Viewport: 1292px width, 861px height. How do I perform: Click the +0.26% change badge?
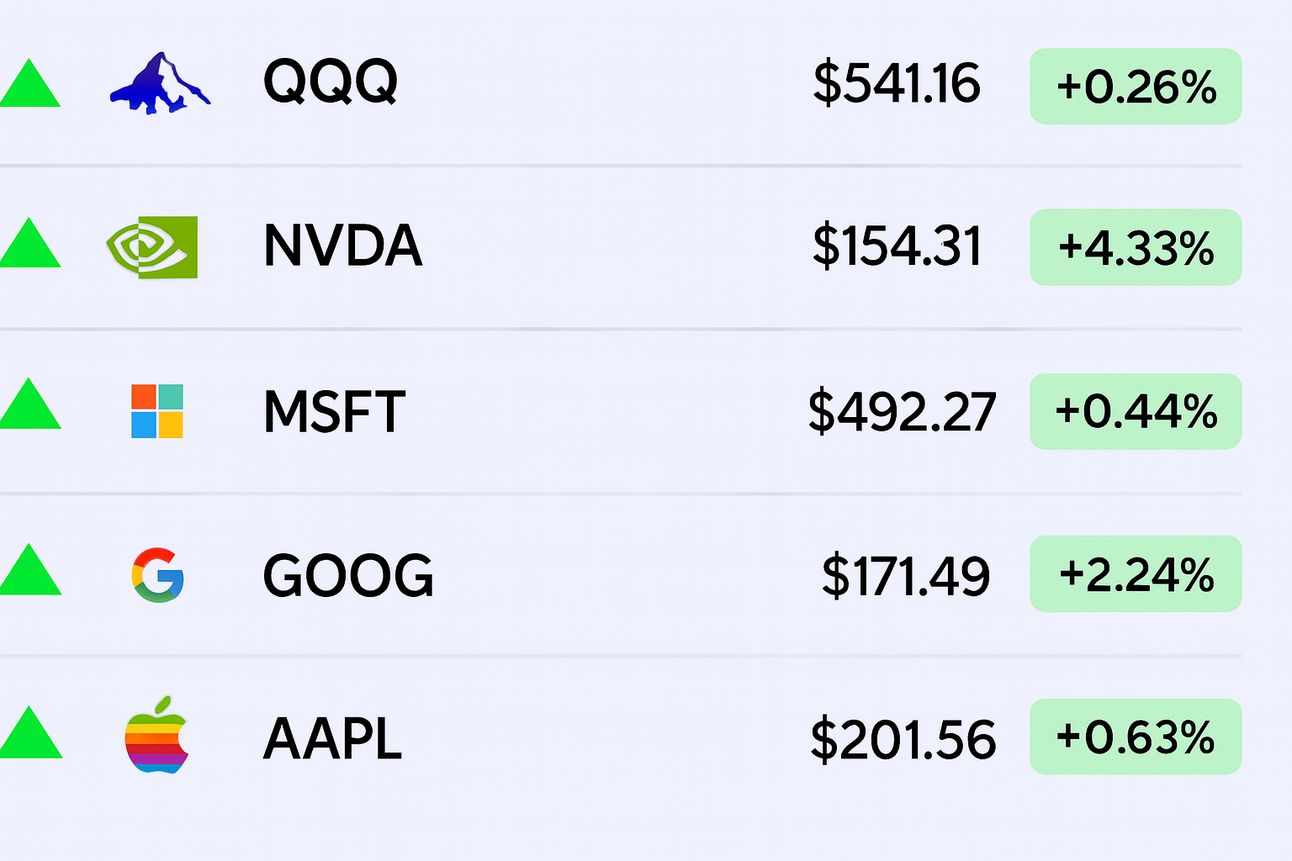click(x=1136, y=87)
